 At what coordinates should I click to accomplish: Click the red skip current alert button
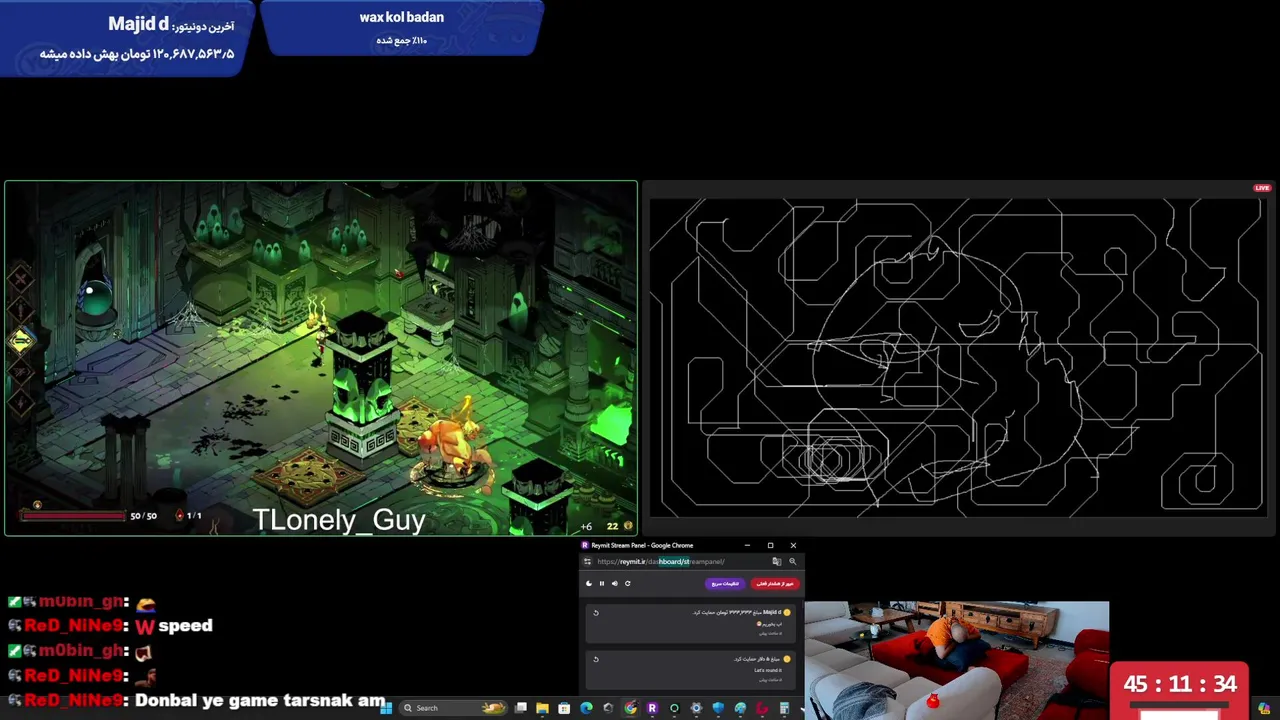775,583
